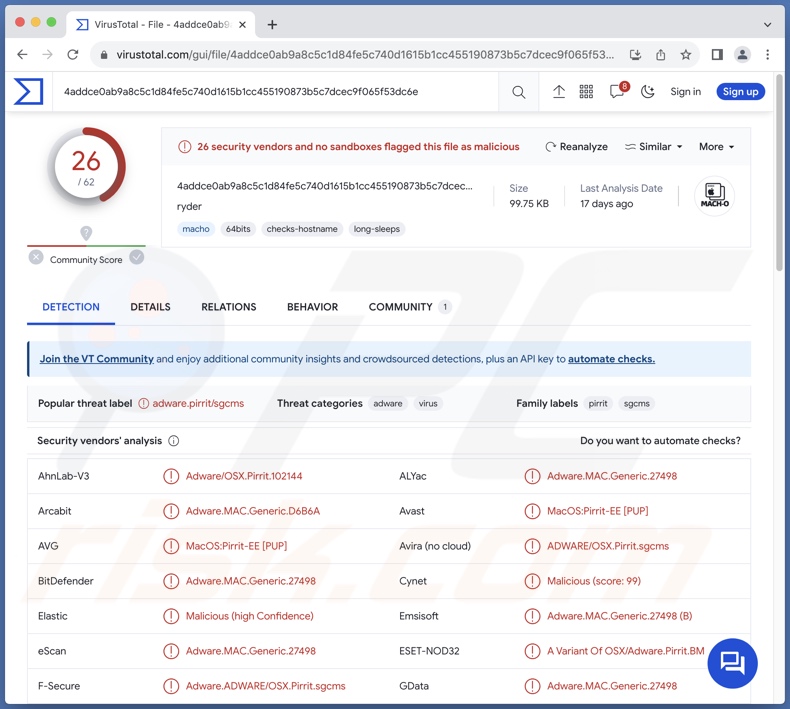The image size is (790, 709).
Task: Switch to the DETAILS tab
Action: (x=150, y=307)
